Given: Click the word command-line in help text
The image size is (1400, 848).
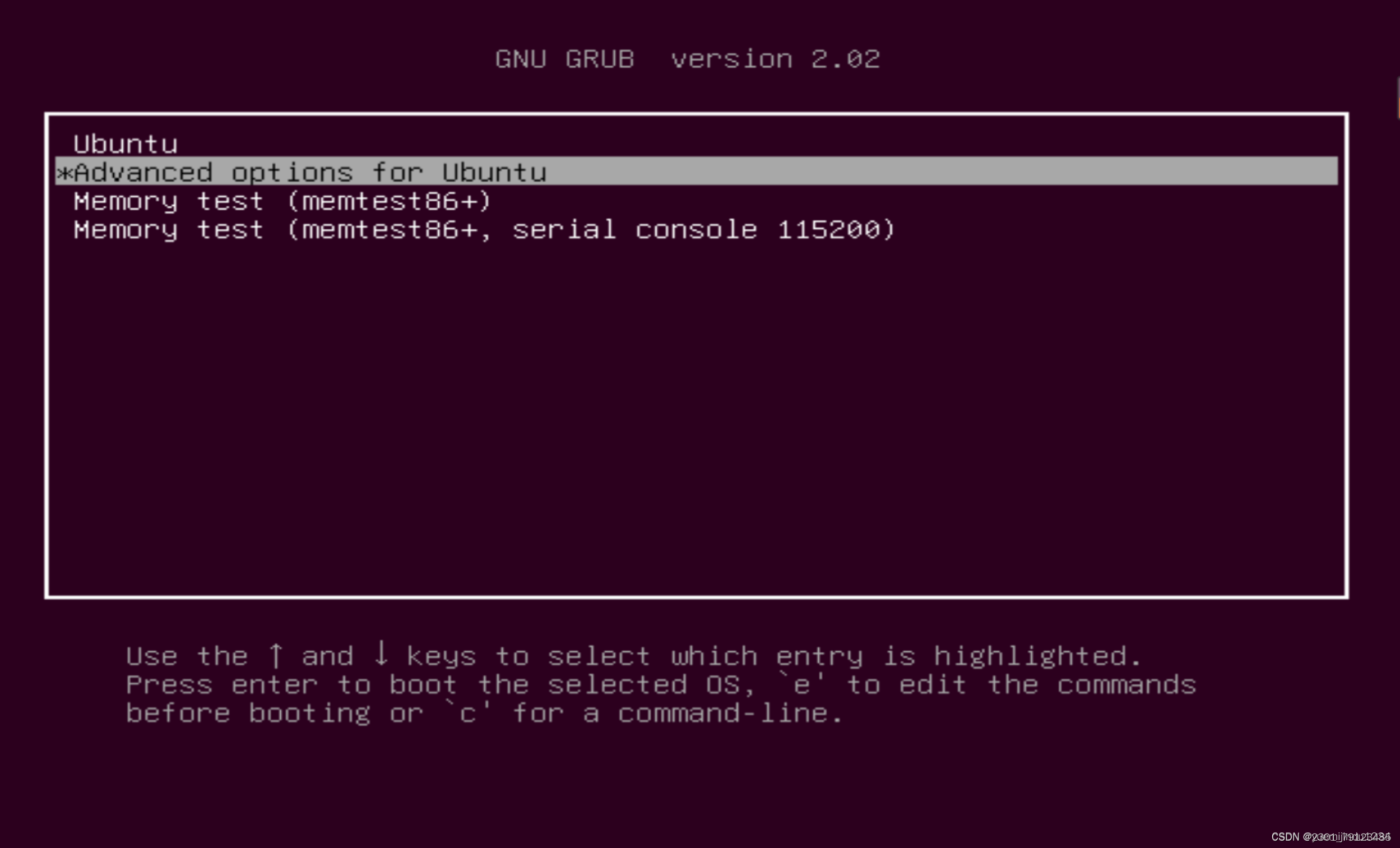Looking at the screenshot, I should (723, 713).
